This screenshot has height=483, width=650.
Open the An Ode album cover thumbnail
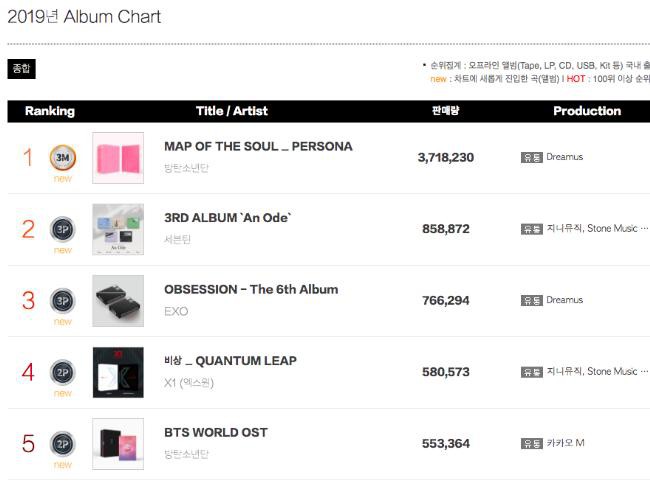(118, 229)
